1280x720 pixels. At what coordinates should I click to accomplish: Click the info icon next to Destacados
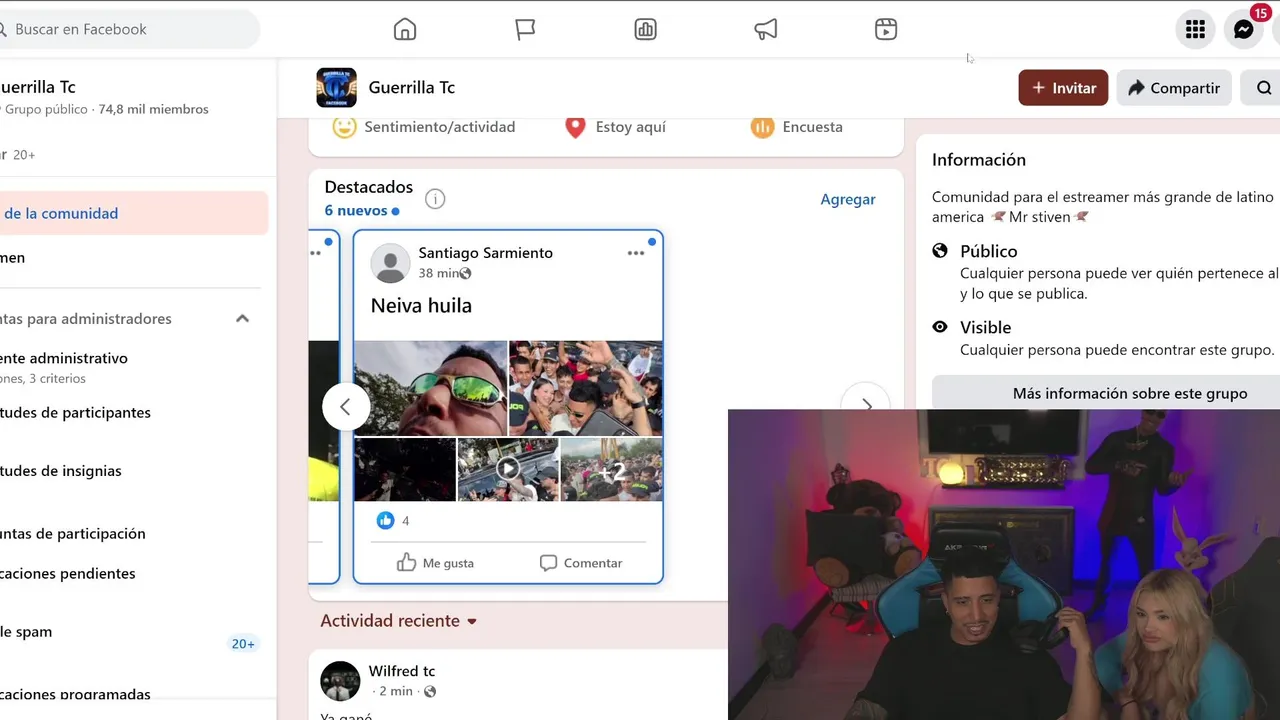434,198
